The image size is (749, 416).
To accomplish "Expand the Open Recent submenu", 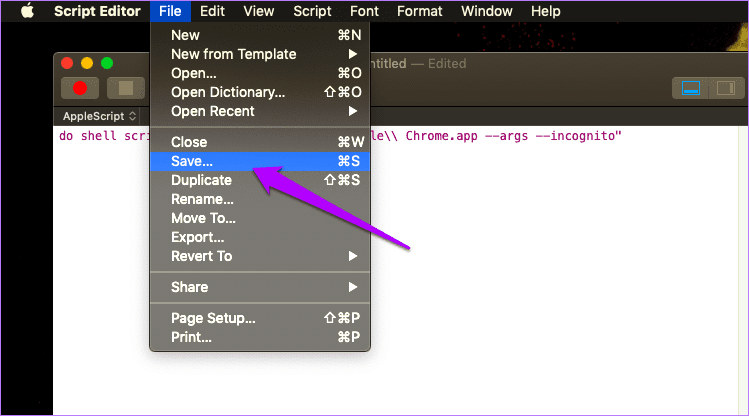I will coord(260,111).
